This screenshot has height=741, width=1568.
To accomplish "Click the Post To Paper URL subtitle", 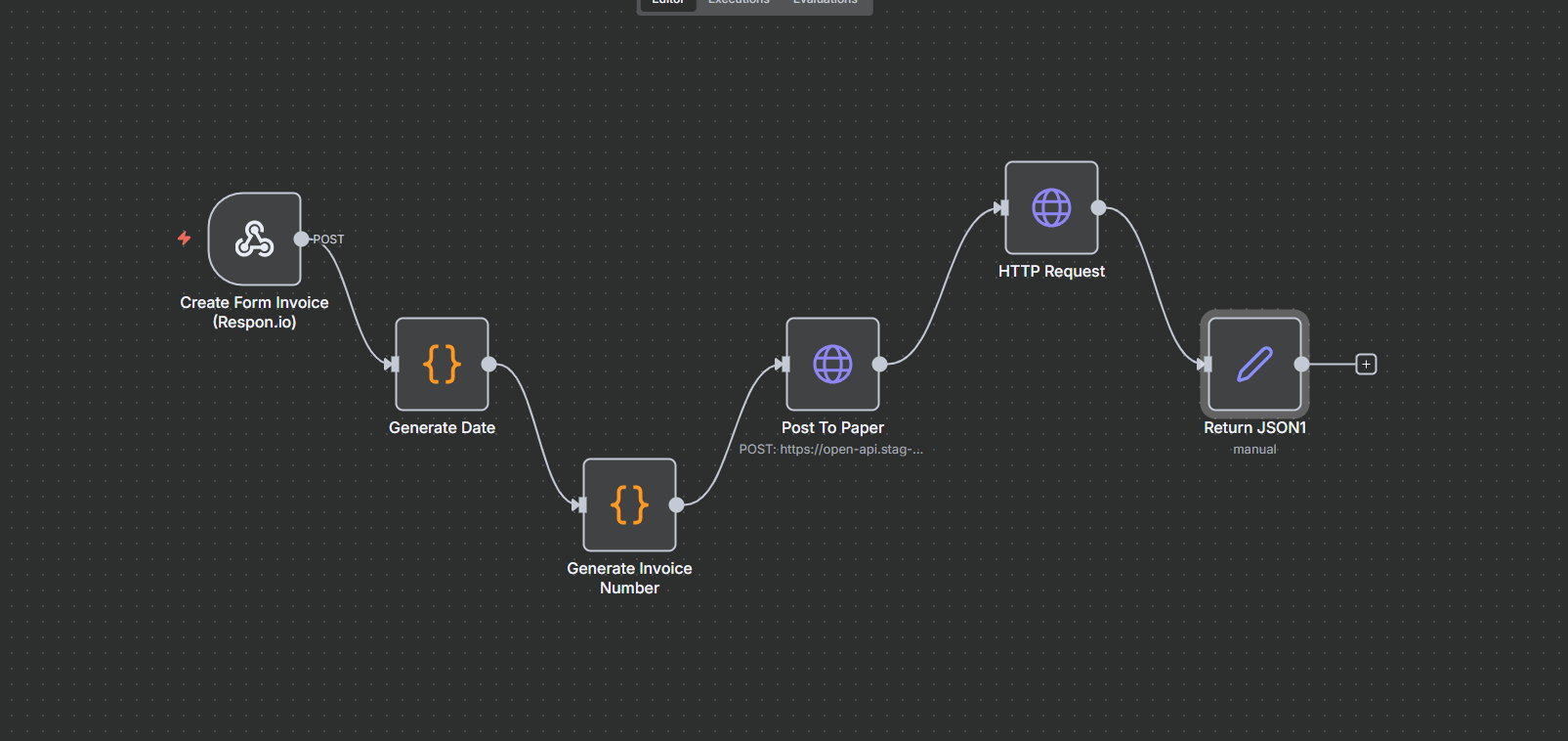I will [830, 450].
